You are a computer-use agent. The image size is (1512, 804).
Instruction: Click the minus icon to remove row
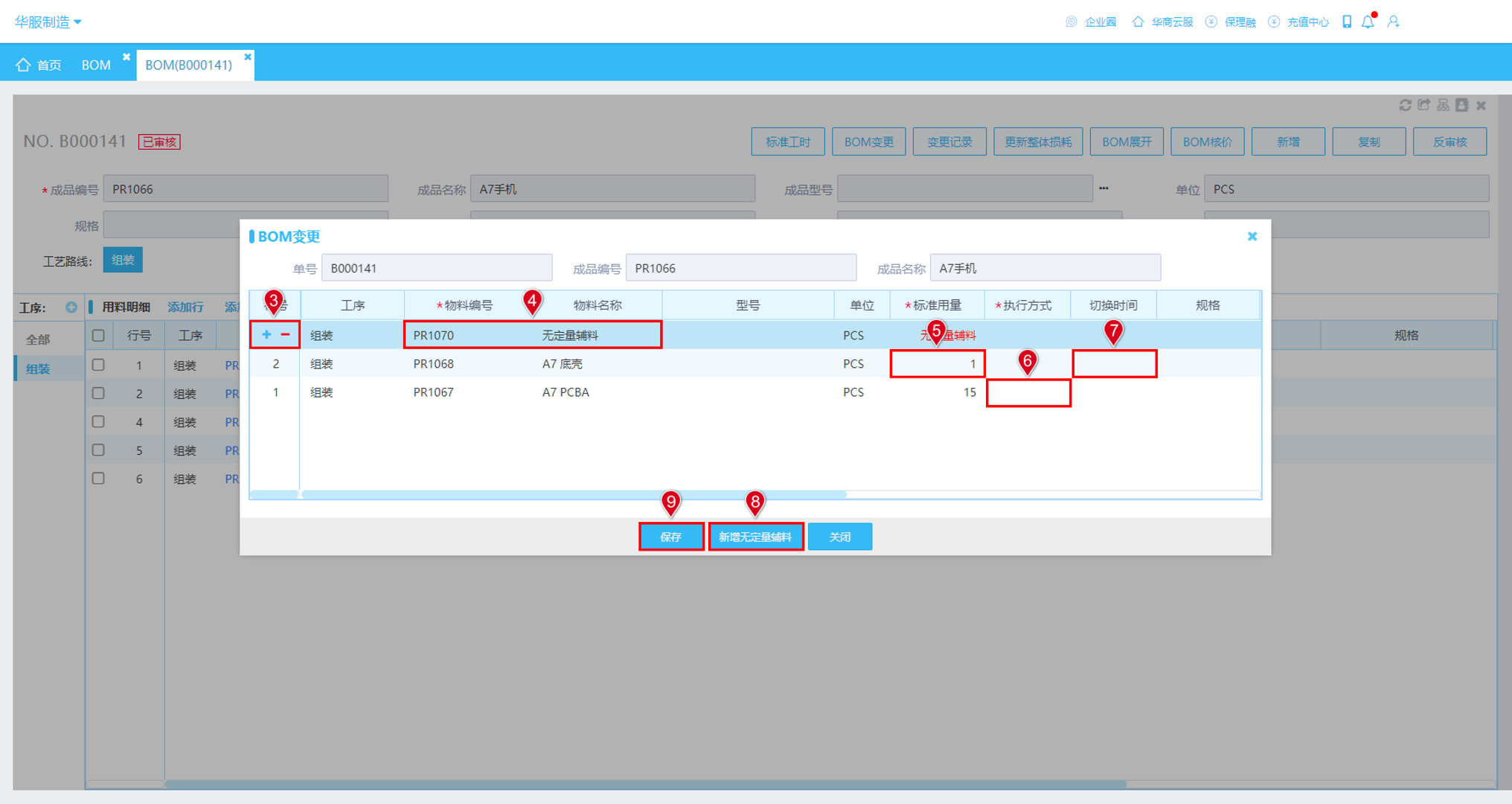(x=285, y=334)
